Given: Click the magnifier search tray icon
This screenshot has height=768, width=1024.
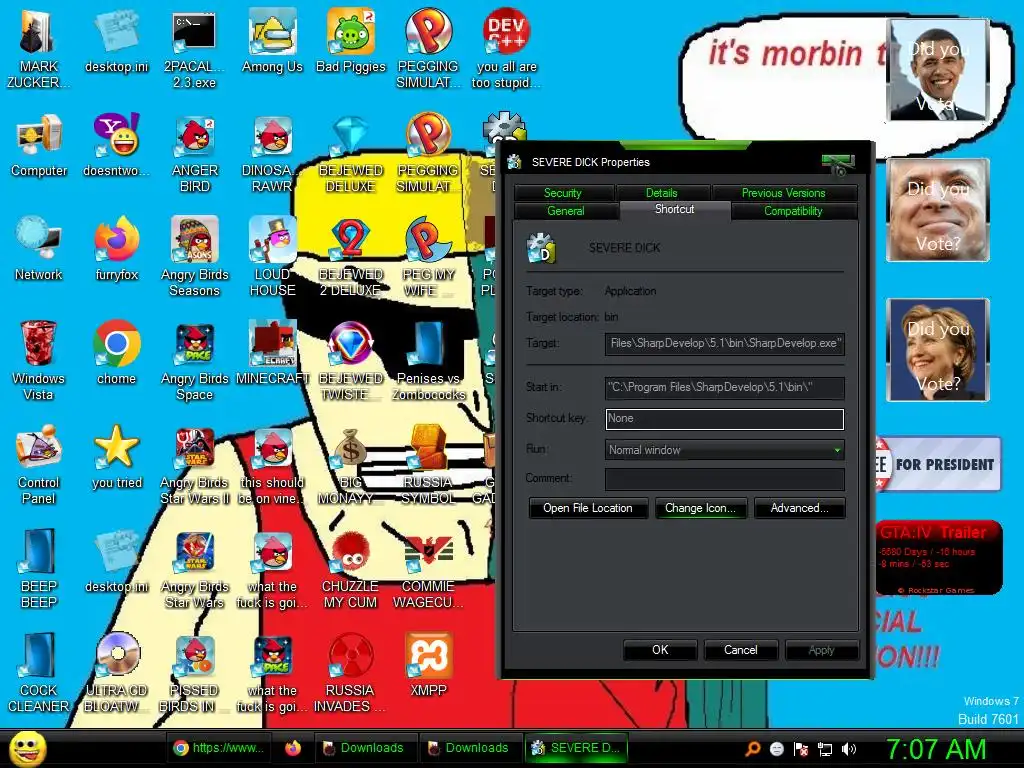Looking at the screenshot, I should pyautogui.click(x=753, y=749).
